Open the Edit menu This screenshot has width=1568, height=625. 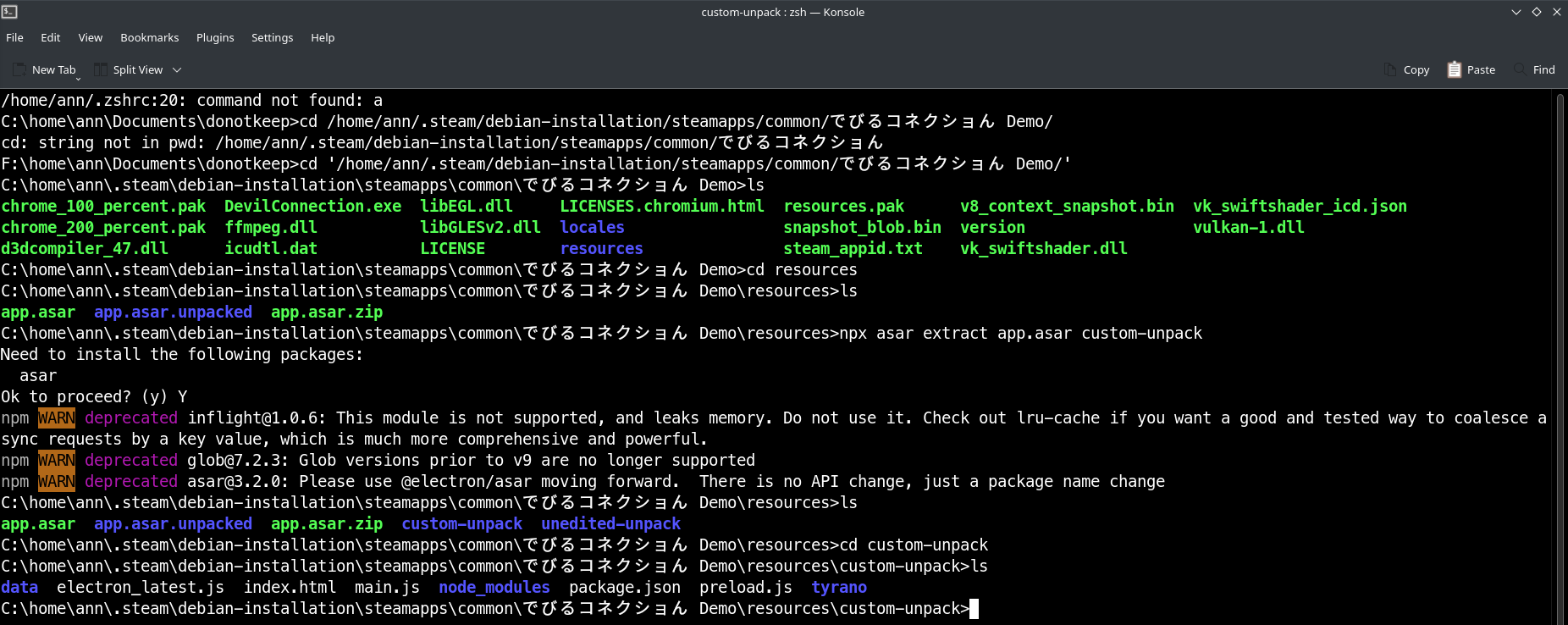point(50,37)
